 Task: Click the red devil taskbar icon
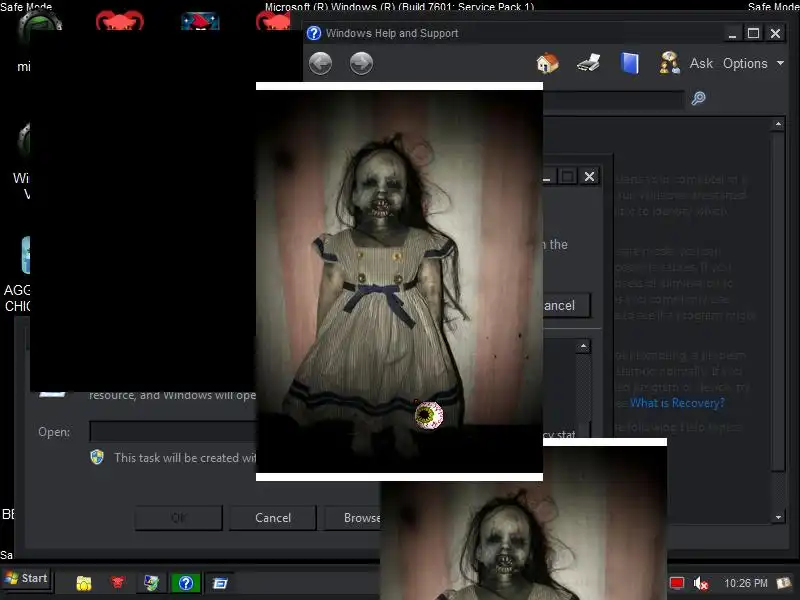[118, 583]
